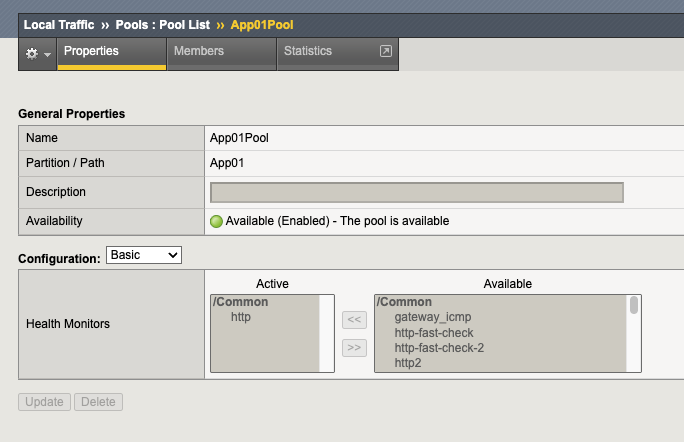Click App01Pool breadcrumb title

click(262, 25)
